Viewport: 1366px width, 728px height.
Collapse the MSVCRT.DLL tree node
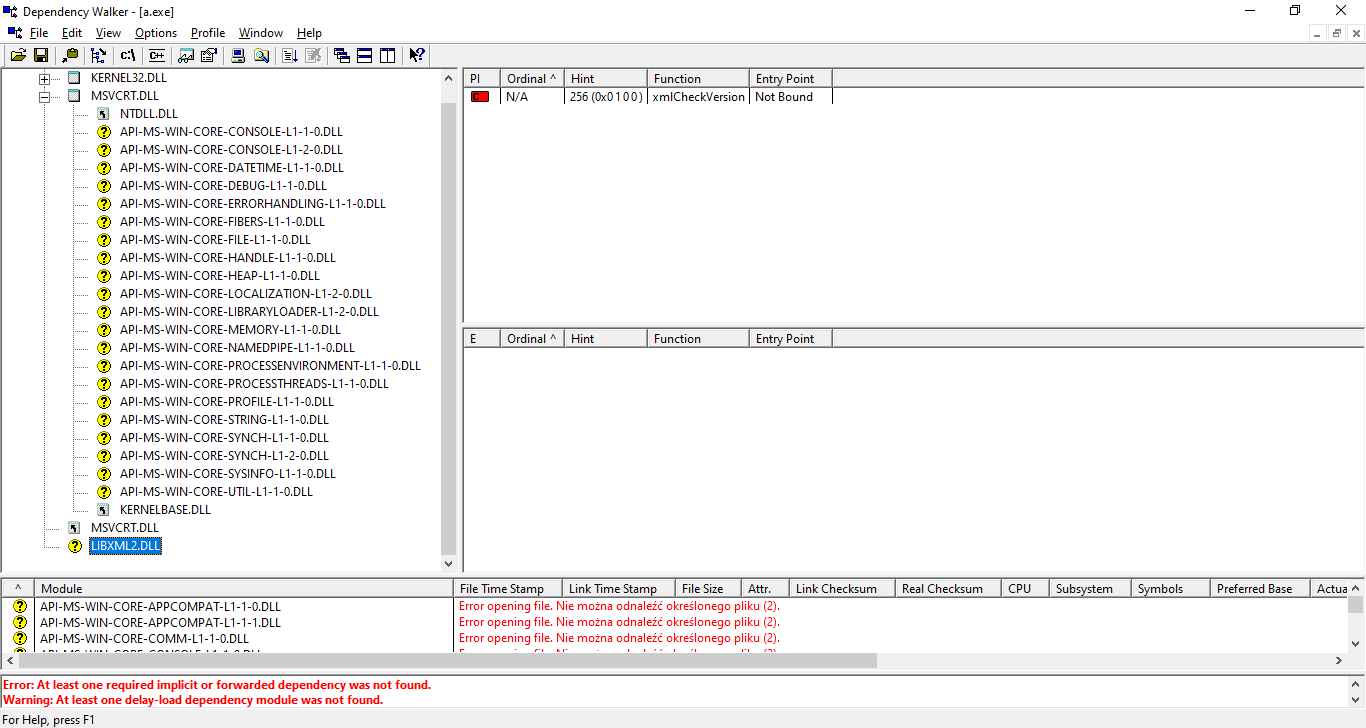tap(44, 96)
